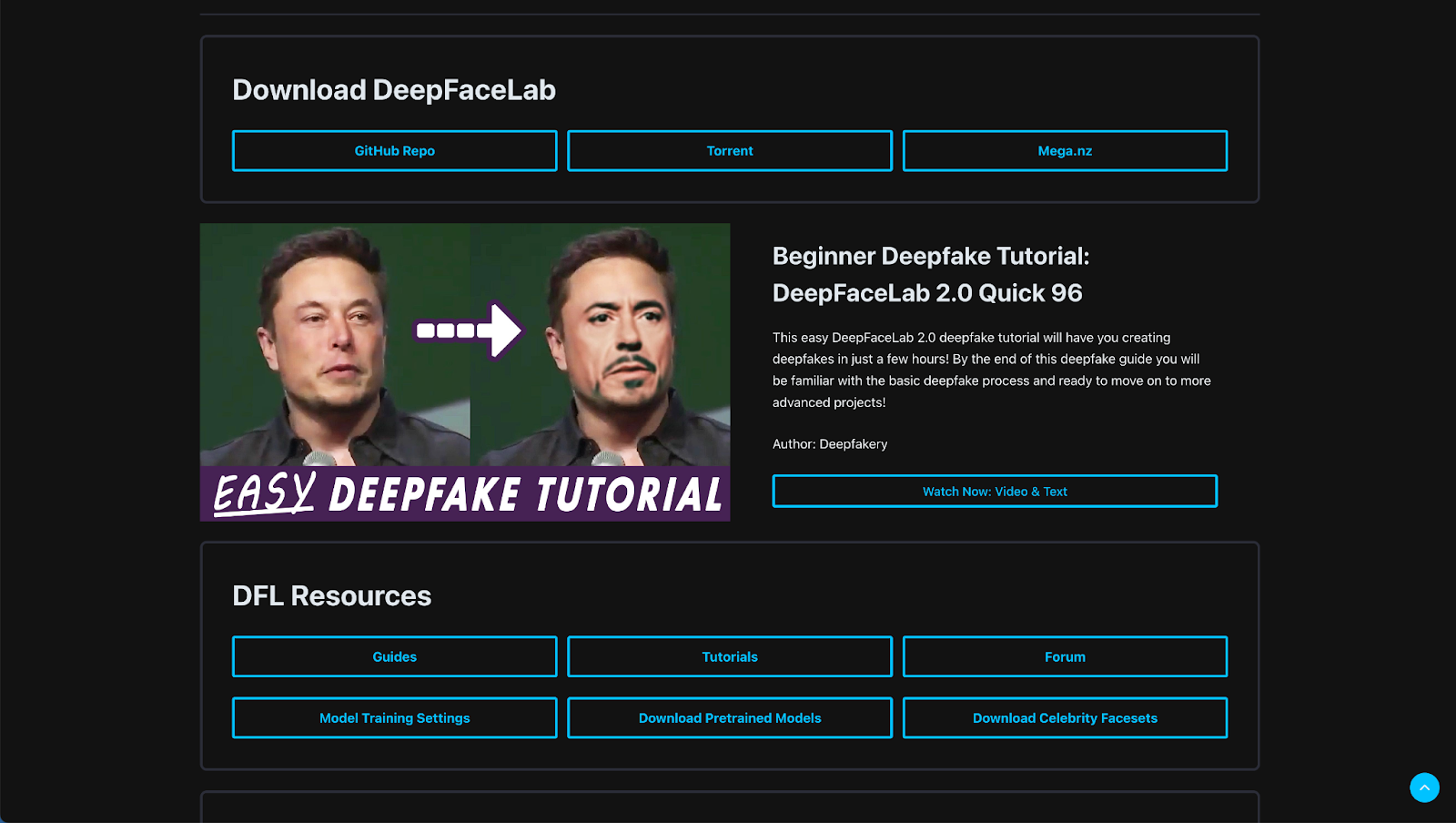The width and height of the screenshot is (1456, 823).
Task: Click the author name Deepfakery
Action: click(854, 444)
